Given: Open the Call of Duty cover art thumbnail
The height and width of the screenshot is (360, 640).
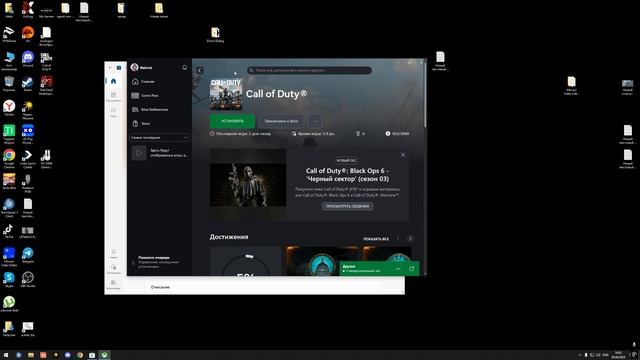Looking at the screenshot, I should tap(226, 95).
